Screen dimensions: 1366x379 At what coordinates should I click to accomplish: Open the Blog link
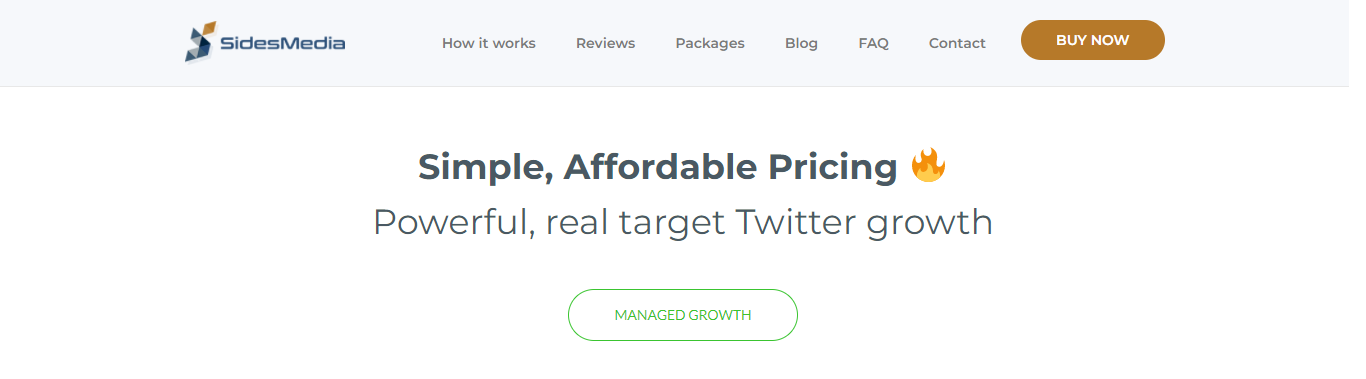(x=801, y=43)
